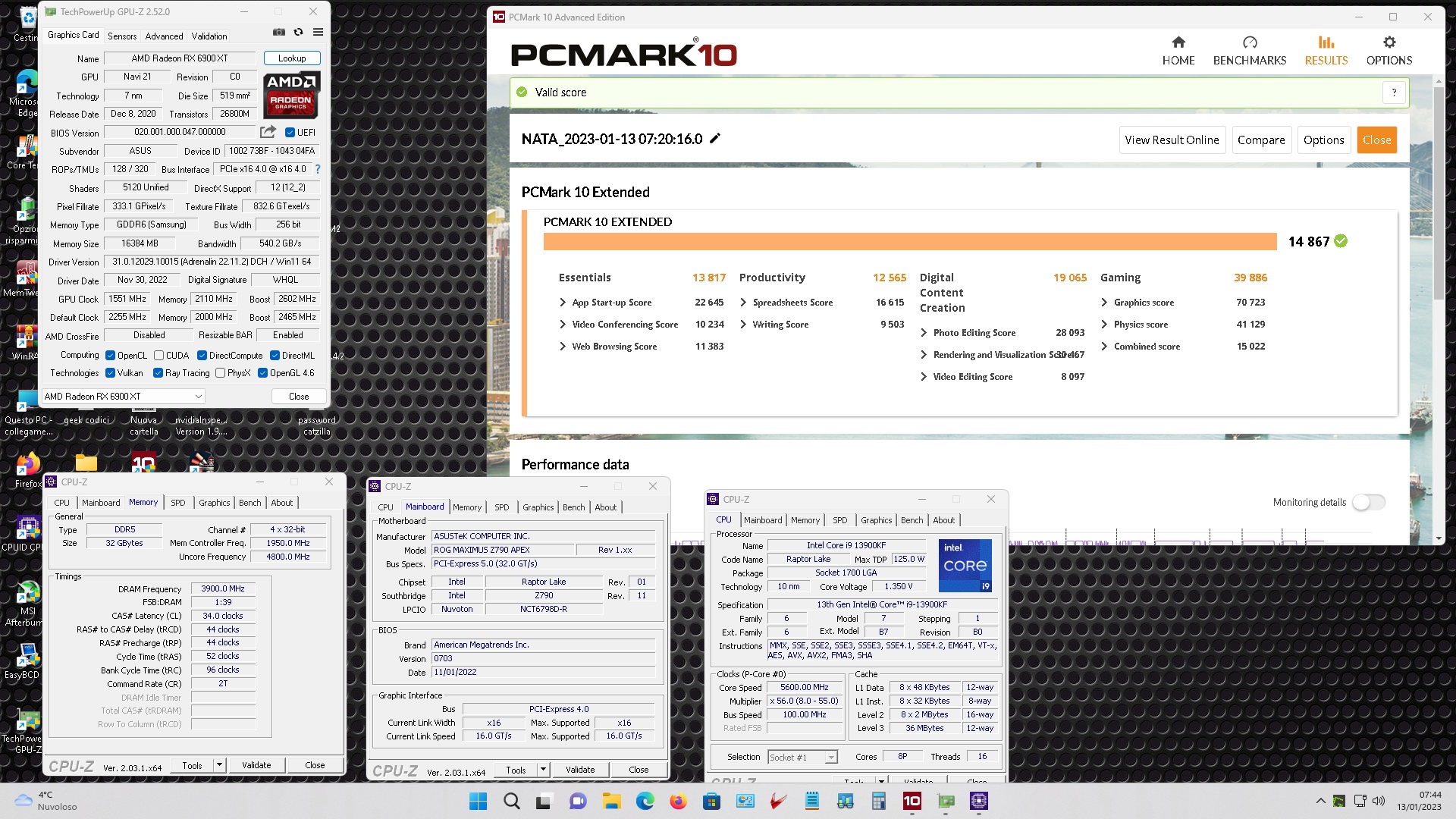
Task: Click the Compare button
Action: [1261, 140]
